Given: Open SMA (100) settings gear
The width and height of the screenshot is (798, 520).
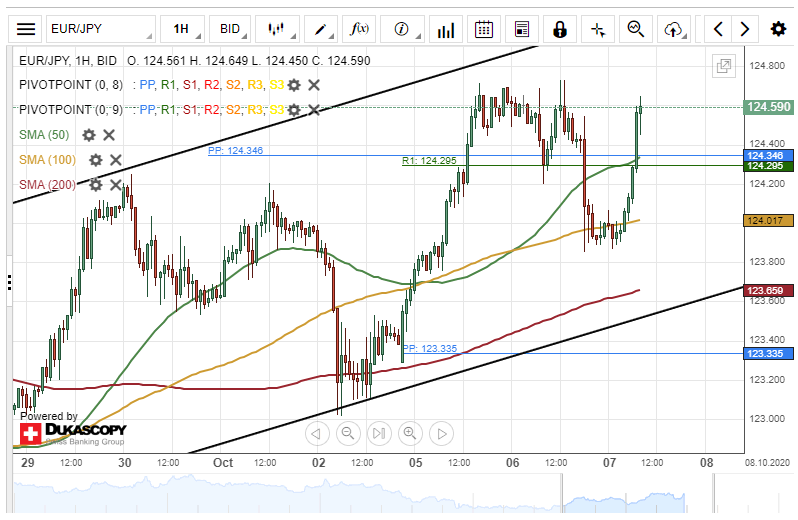Looking at the screenshot, I should 95,159.
